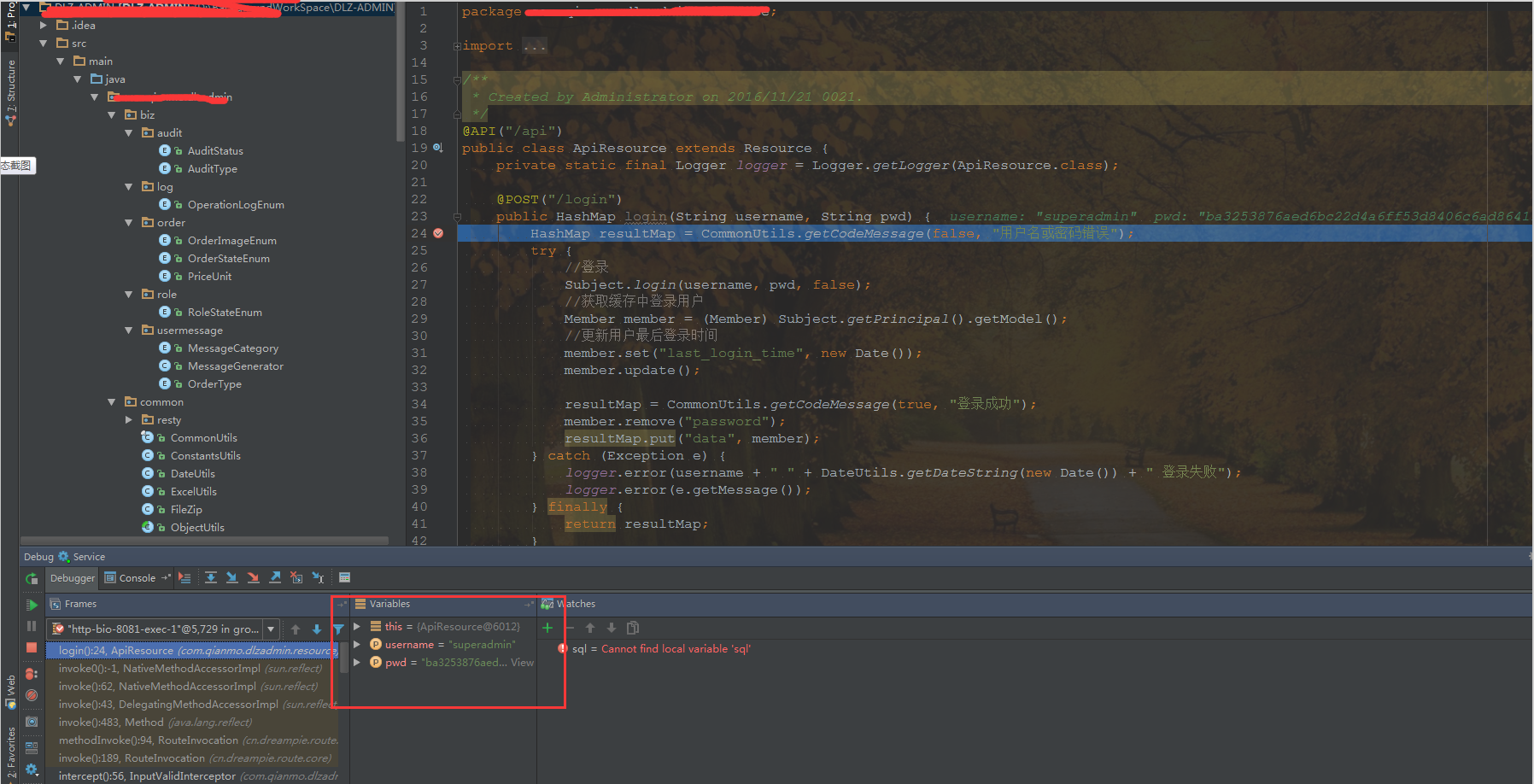Collapse the usermessage folder in project tree
The width and height of the screenshot is (1534, 784).
(129, 331)
